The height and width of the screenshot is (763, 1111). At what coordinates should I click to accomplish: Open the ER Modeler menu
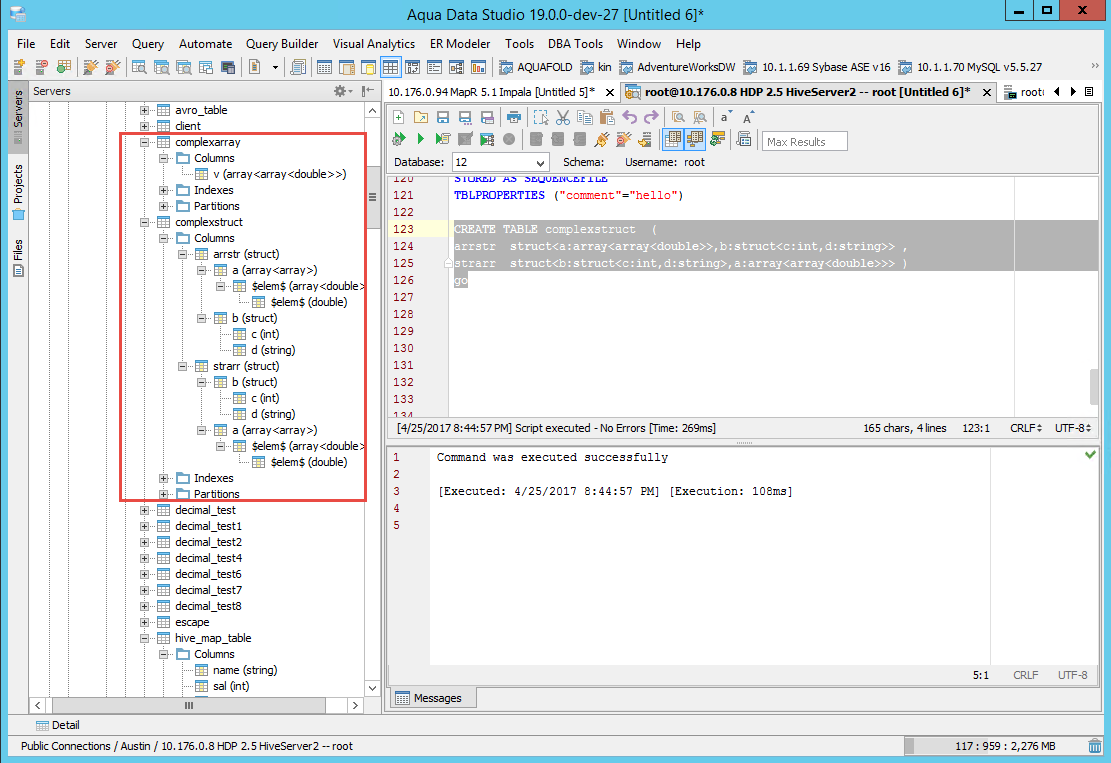coord(460,44)
